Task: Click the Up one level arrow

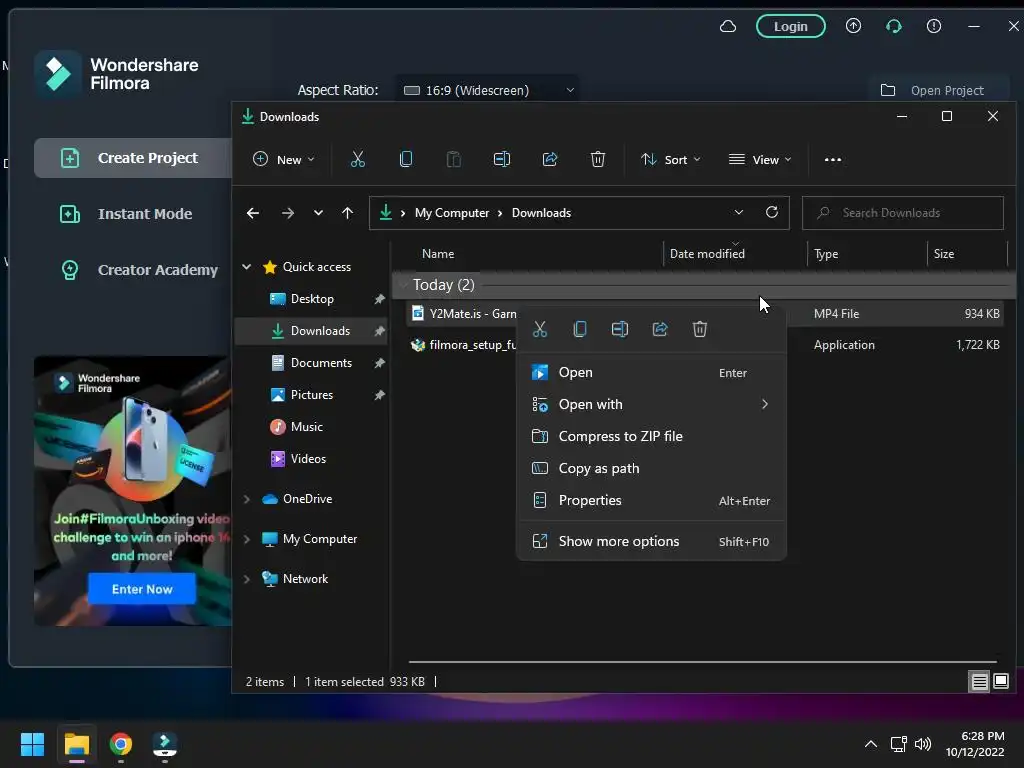Action: (347, 213)
